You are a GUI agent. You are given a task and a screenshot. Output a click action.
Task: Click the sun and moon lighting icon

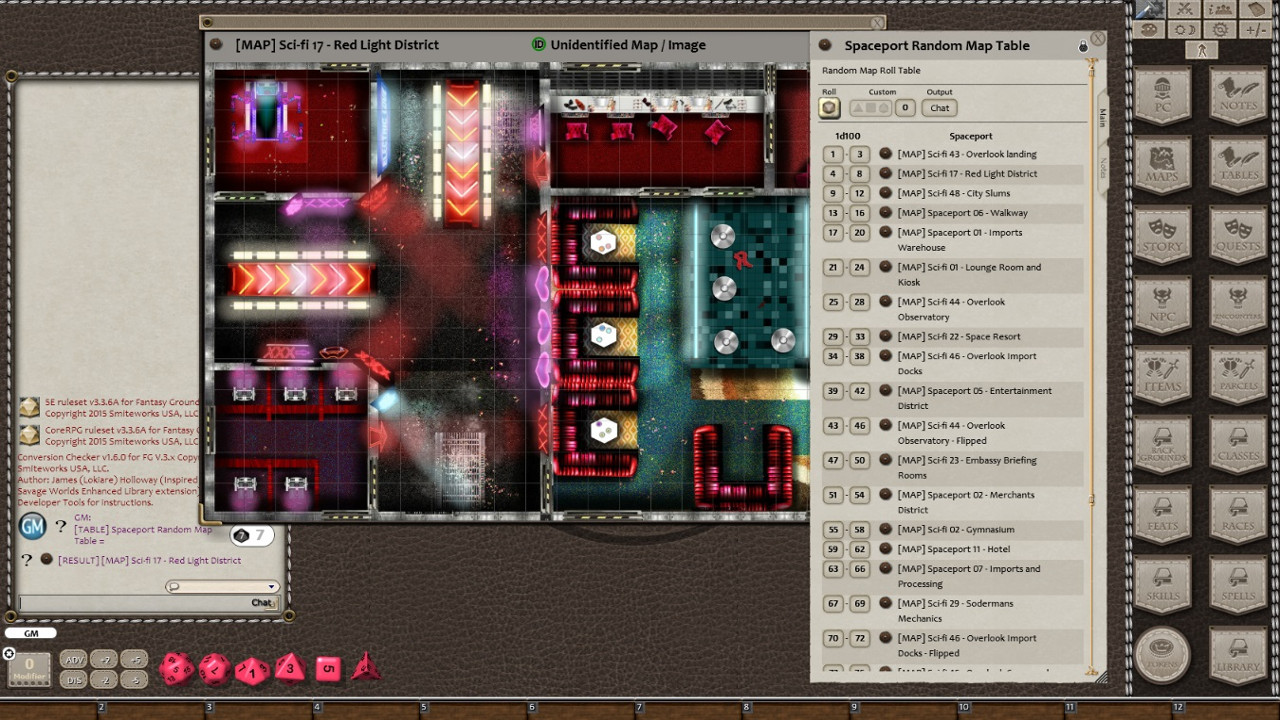[x=1184, y=29]
